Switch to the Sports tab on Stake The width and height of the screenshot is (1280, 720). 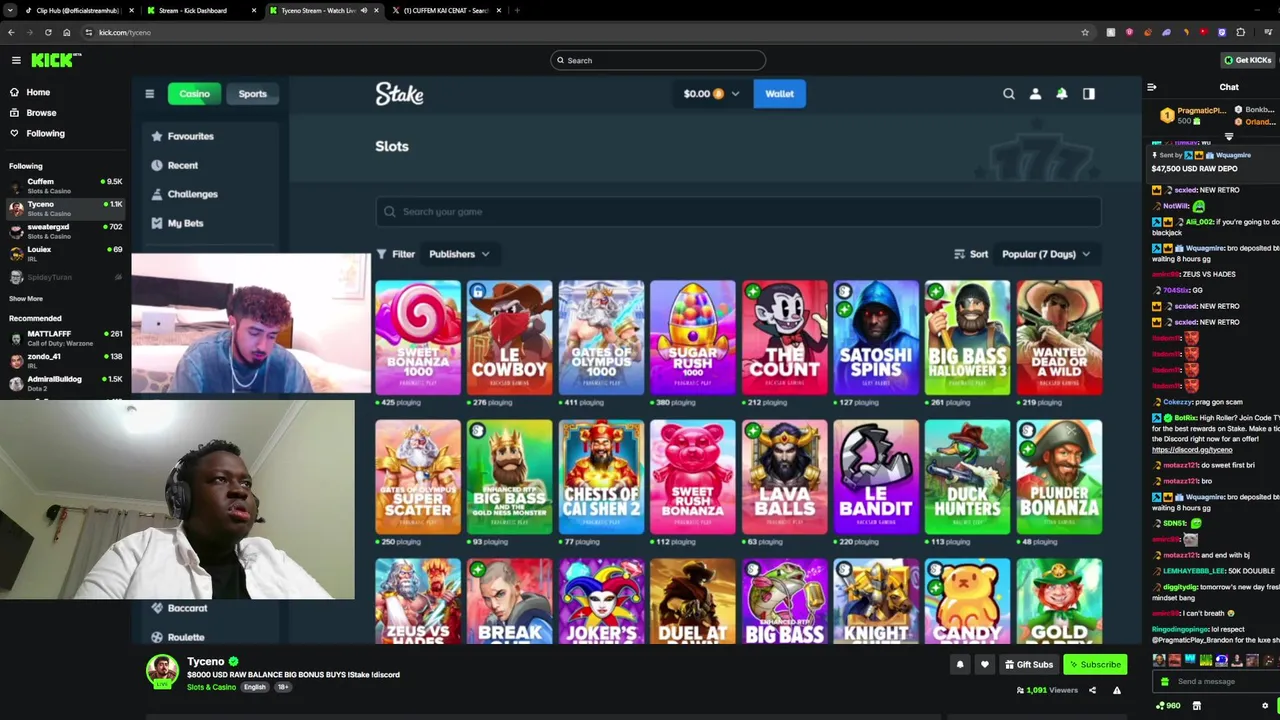coord(252,94)
